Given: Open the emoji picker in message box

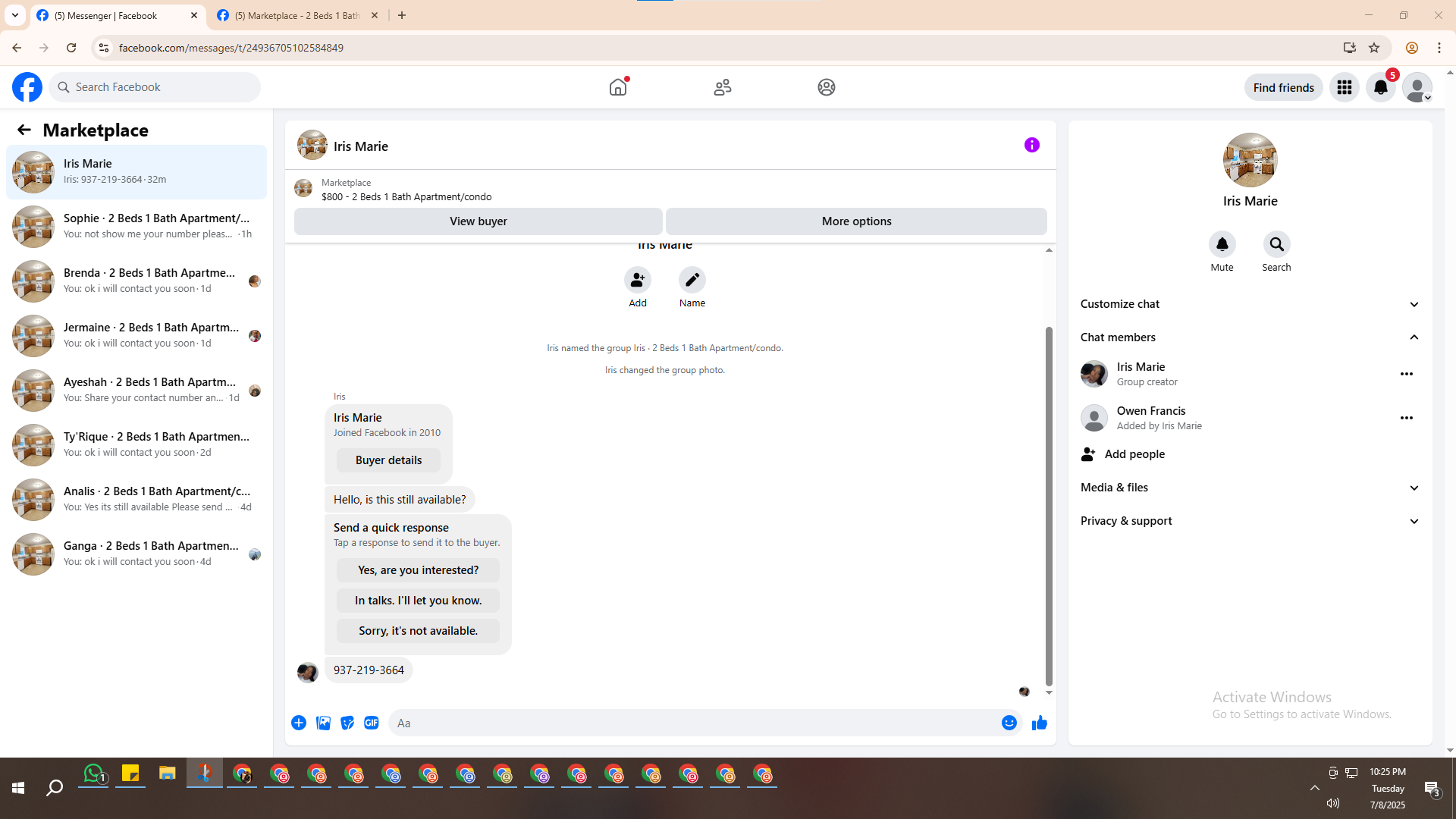Looking at the screenshot, I should point(1009,723).
